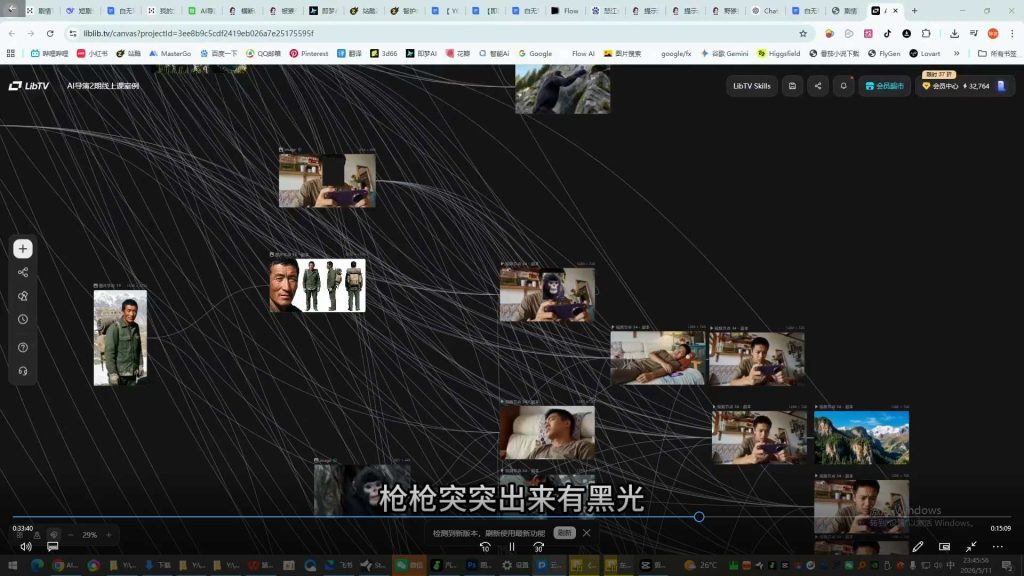1024x576 pixels.
Task: Click the Windows Start button
Action: 12,565
